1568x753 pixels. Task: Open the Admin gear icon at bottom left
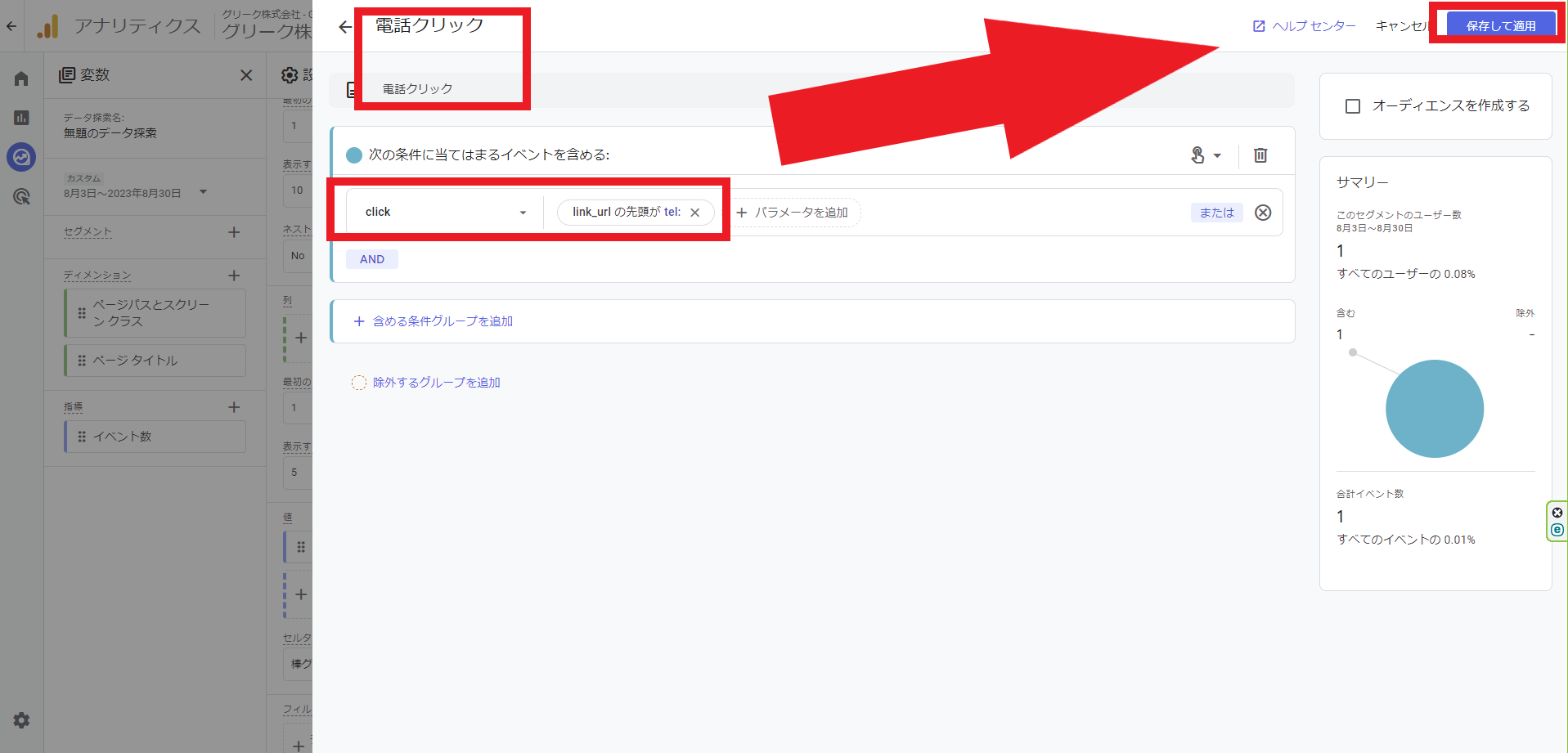[21, 720]
